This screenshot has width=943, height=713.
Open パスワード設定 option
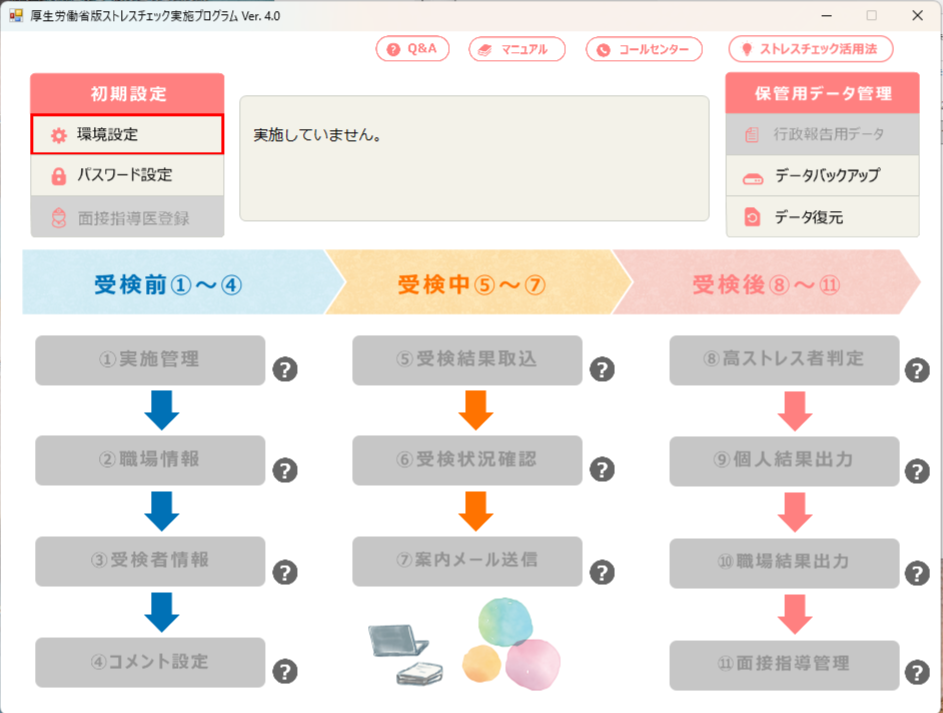click(127, 175)
